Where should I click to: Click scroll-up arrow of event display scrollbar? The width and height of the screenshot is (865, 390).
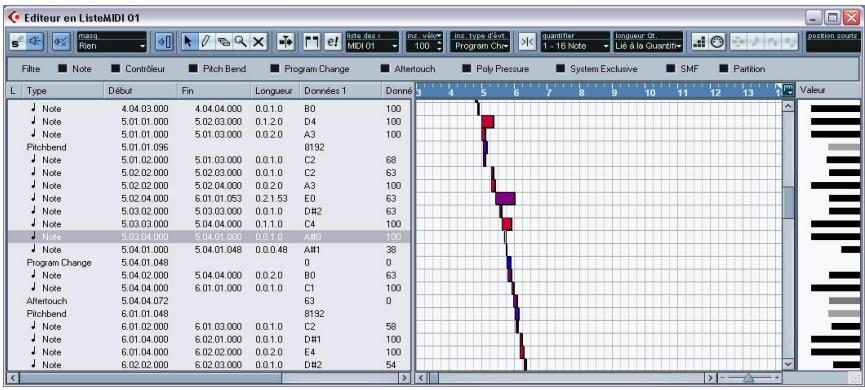point(788,106)
